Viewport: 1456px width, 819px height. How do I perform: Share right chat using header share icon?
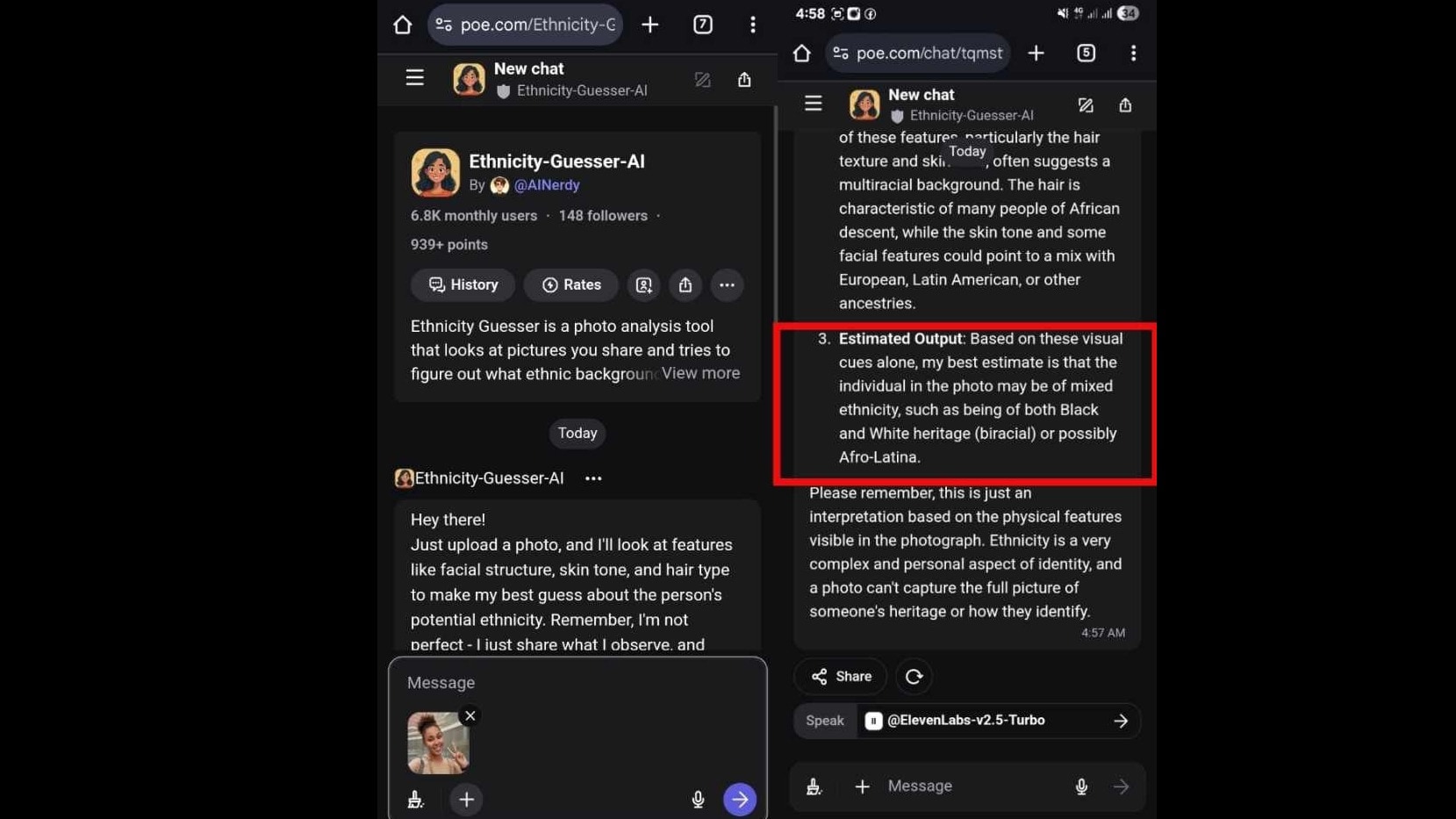click(x=1125, y=105)
